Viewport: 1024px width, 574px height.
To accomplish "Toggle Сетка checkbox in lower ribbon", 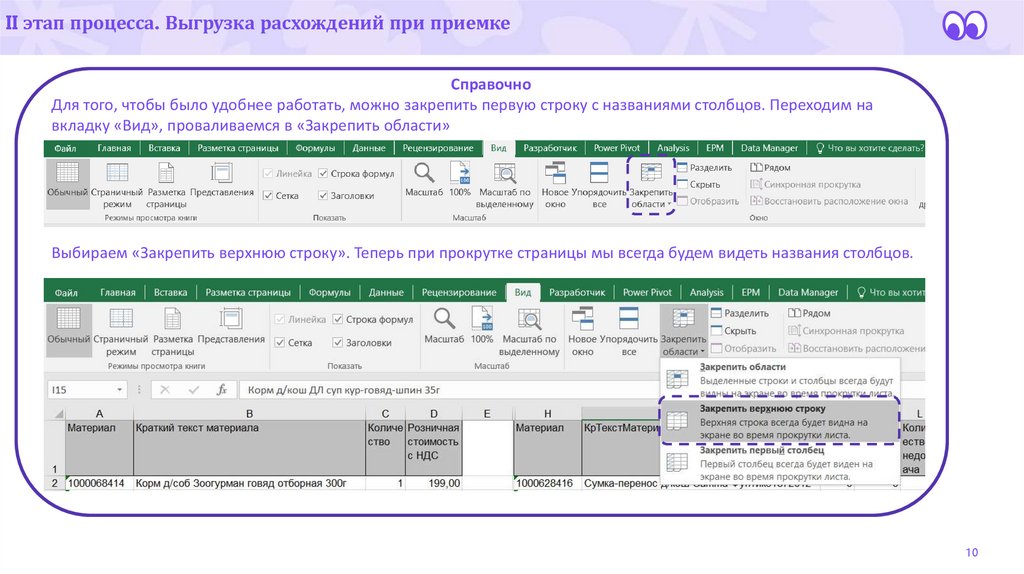I will pyautogui.click(x=280, y=343).
